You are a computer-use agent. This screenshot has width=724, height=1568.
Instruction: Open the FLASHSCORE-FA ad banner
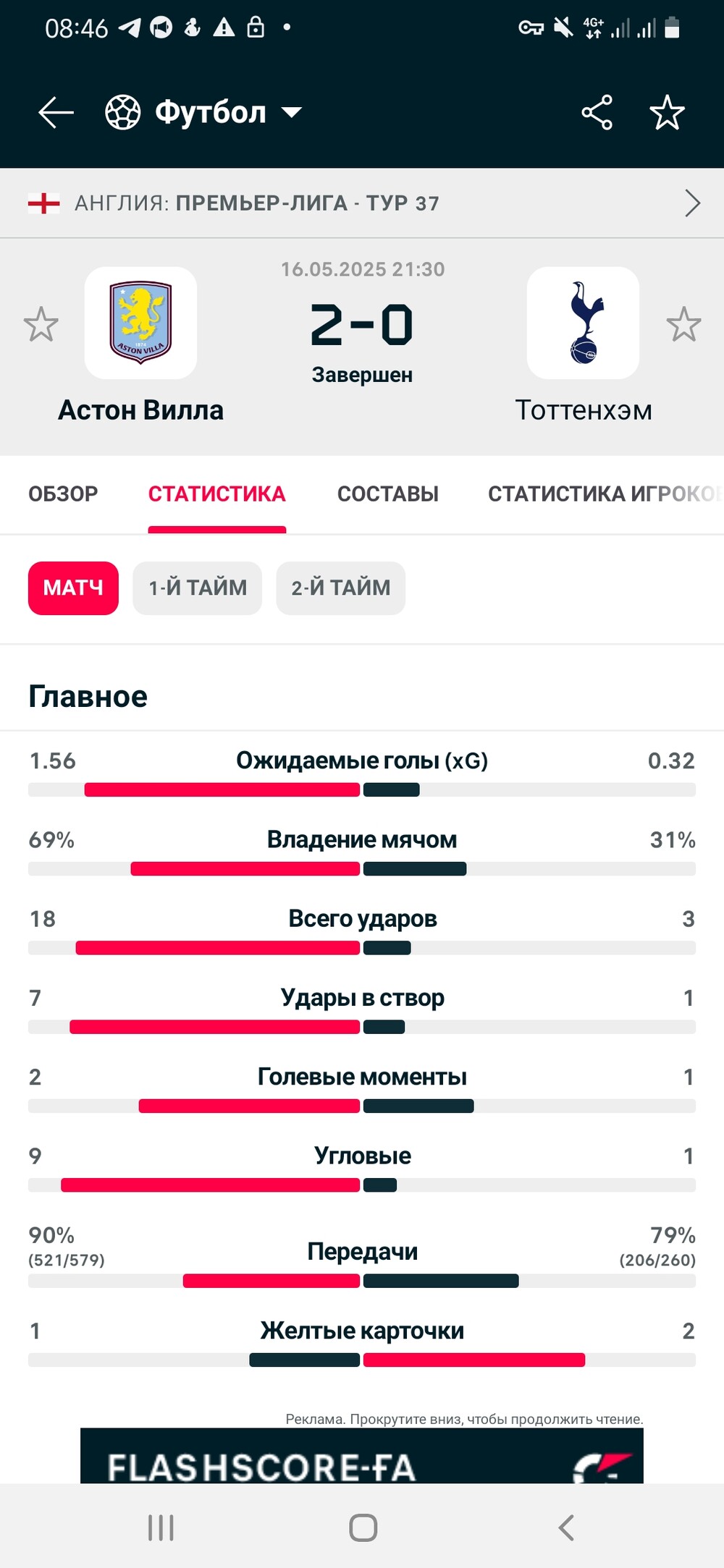click(x=362, y=1455)
